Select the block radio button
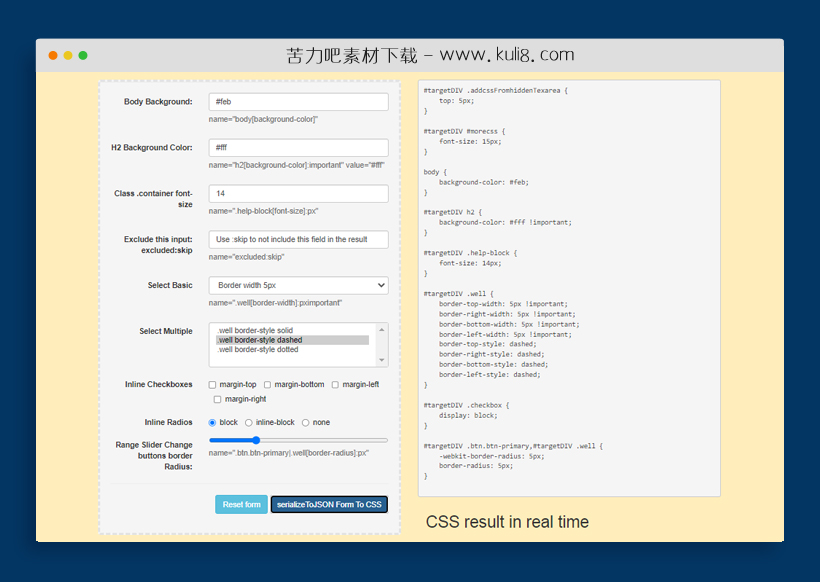This screenshot has height=582, width=820. (x=212, y=423)
